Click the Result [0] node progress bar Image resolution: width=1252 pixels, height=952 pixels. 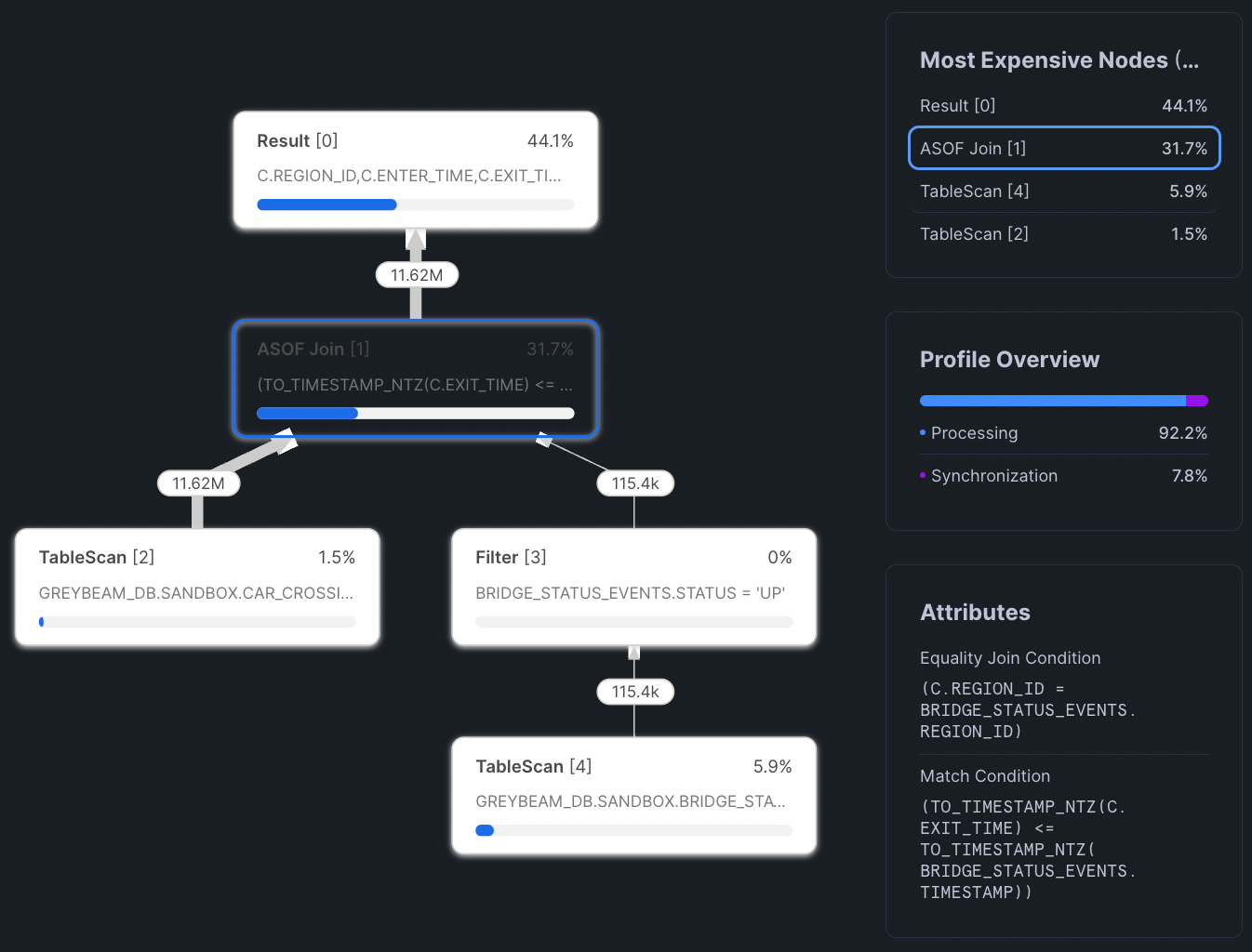415,205
